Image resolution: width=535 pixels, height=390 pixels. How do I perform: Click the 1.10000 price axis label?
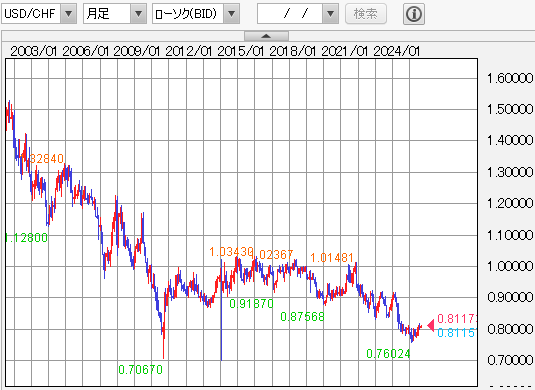[510, 235]
